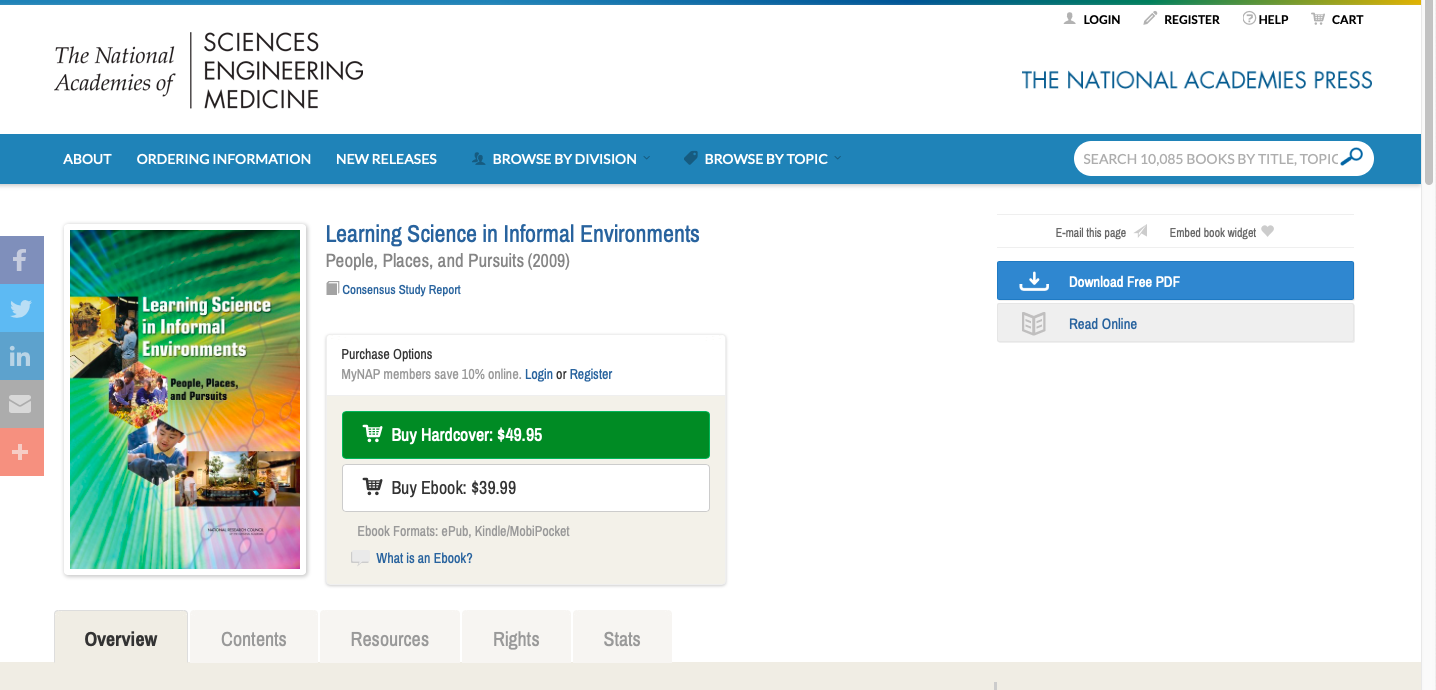Screen dimensions: 1436x690
Task: Click the Ebook Formats text line
Action: click(463, 531)
